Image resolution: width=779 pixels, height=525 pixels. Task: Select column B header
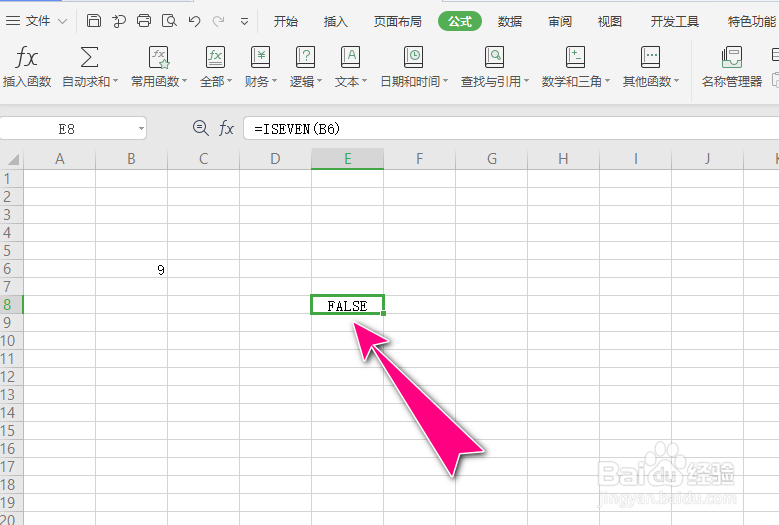[131, 159]
